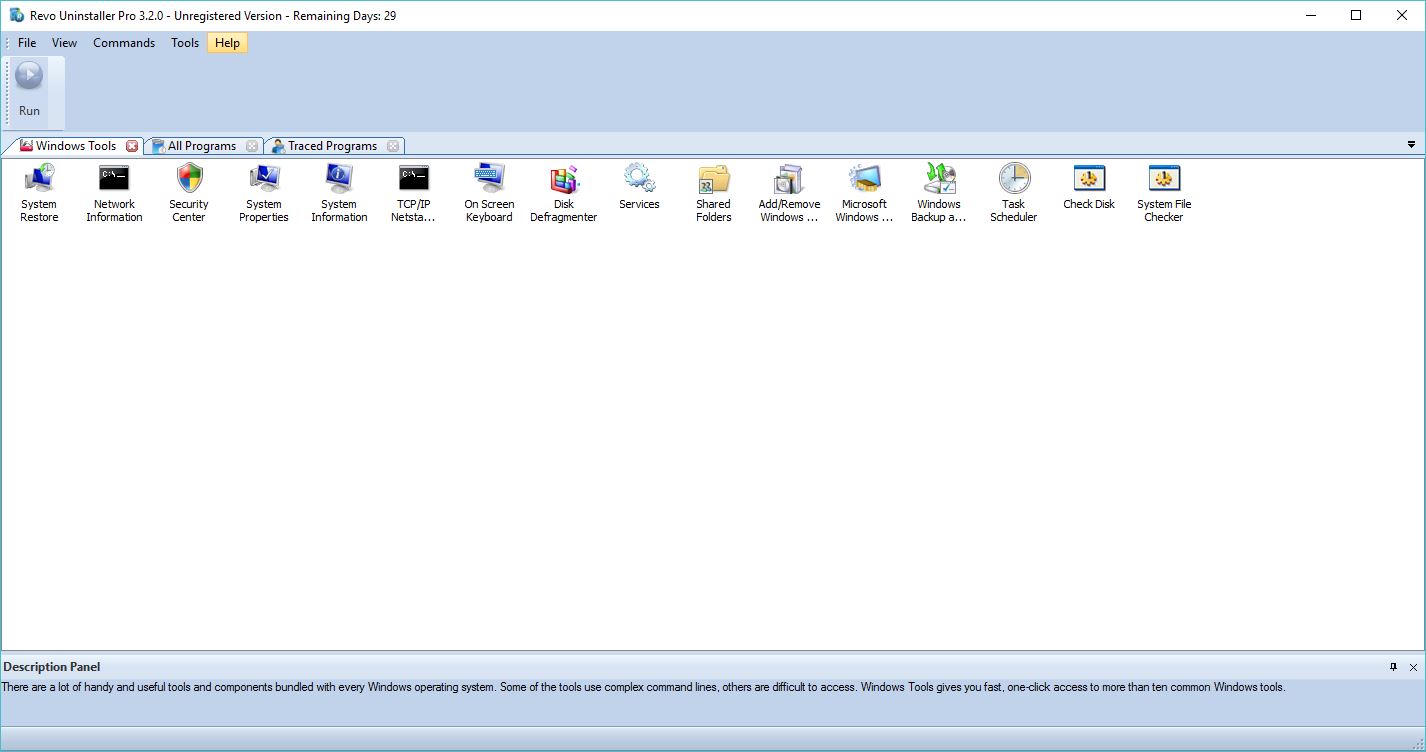Open the Tools menu

click(x=184, y=42)
